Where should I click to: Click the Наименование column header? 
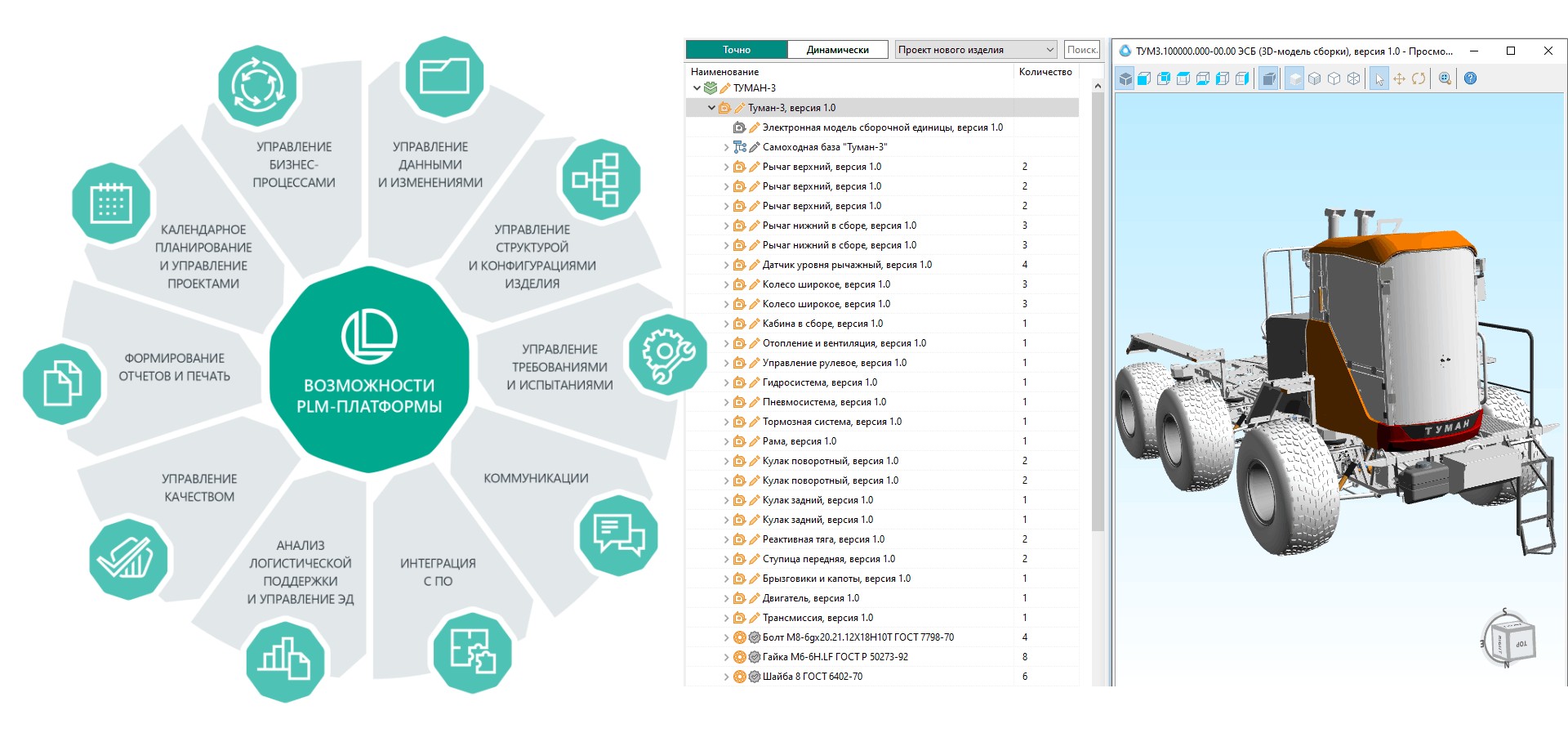click(725, 72)
